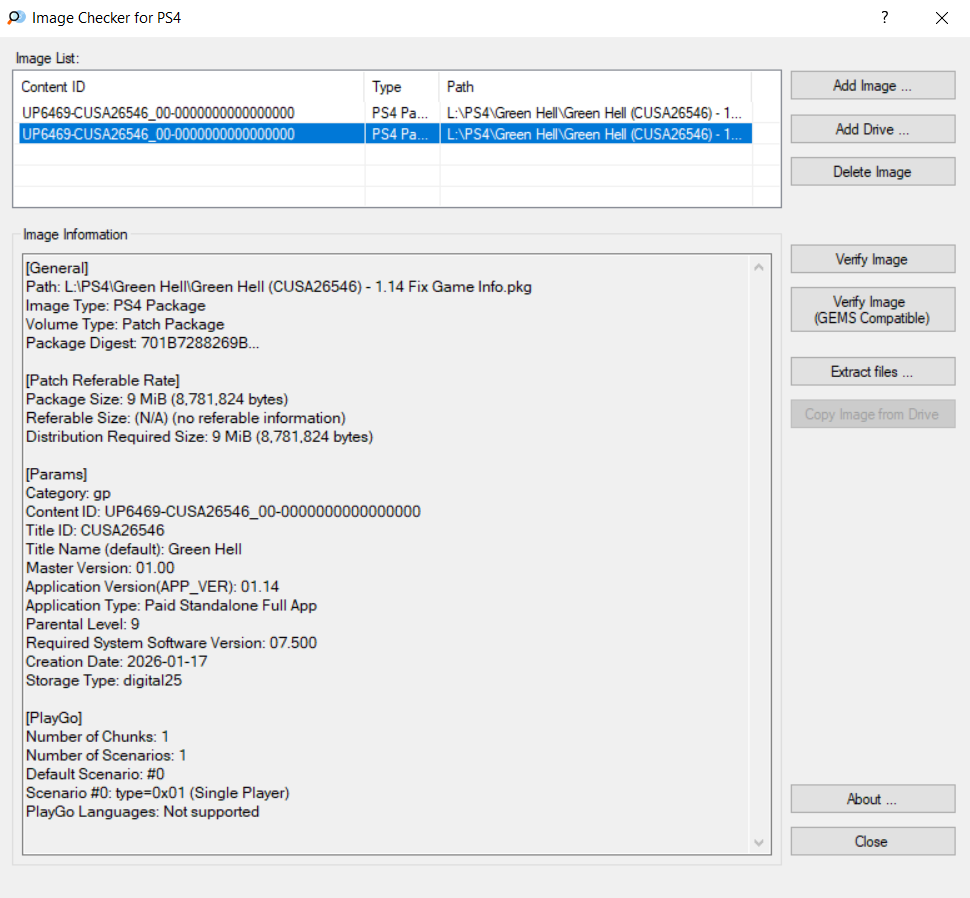Open the About dialog
The width and height of the screenshot is (970, 898).
pyautogui.click(x=872, y=799)
